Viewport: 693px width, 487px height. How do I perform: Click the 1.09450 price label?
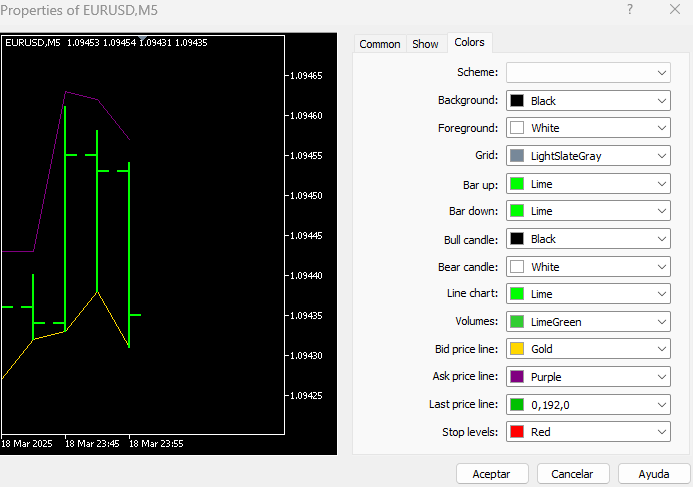point(306,195)
